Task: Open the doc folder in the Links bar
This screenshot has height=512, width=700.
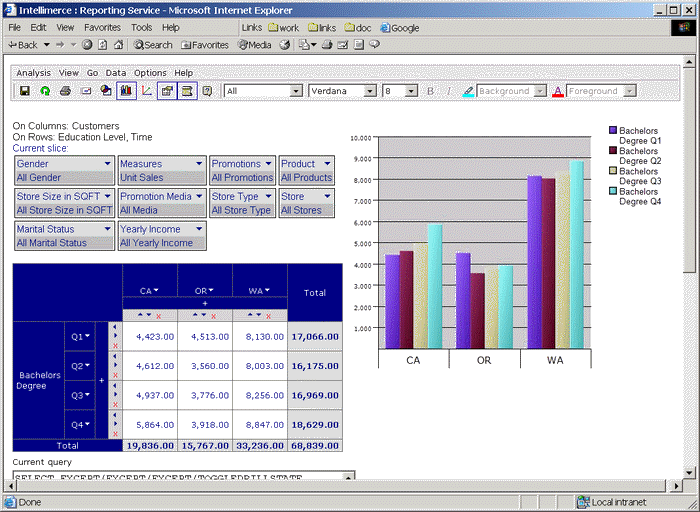Action: click(358, 28)
